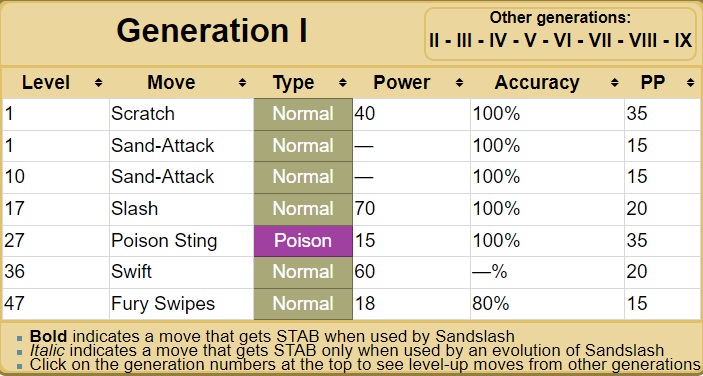Open Generation IX moves

683,41
